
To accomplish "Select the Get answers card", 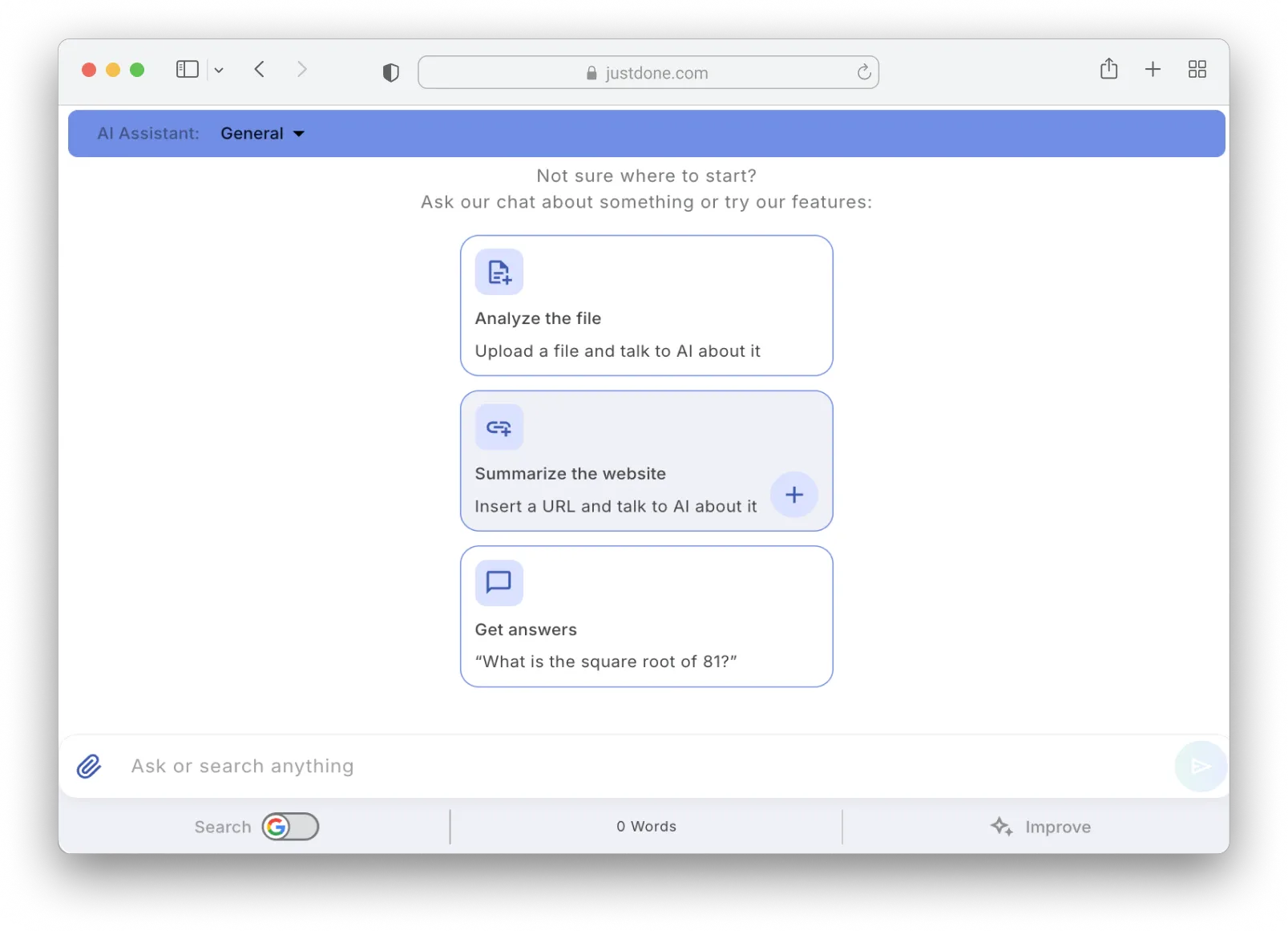I will (x=646, y=616).
